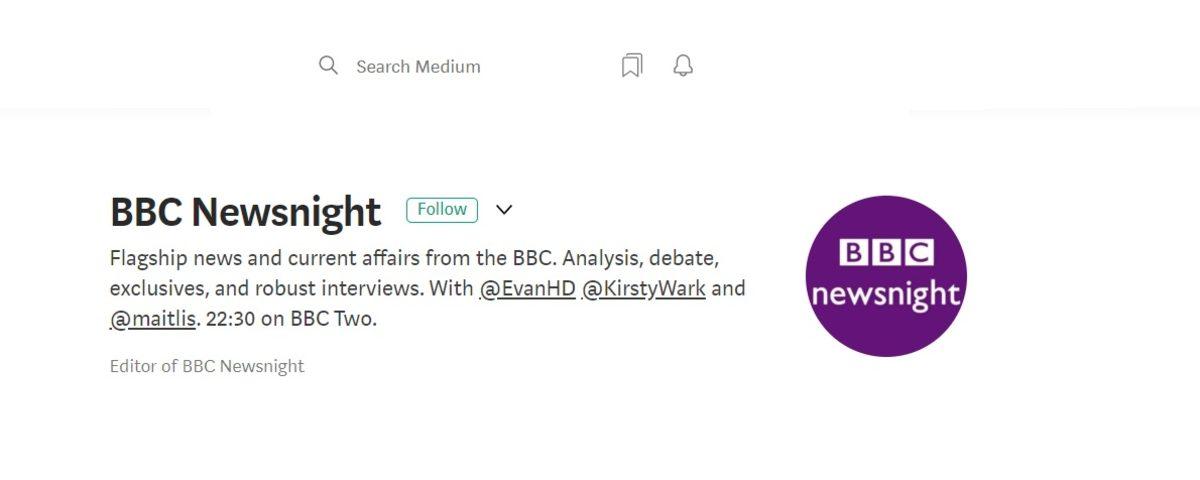Click the white BBC blocks in the logo
The height and width of the screenshot is (480, 1200).
tap(886, 252)
